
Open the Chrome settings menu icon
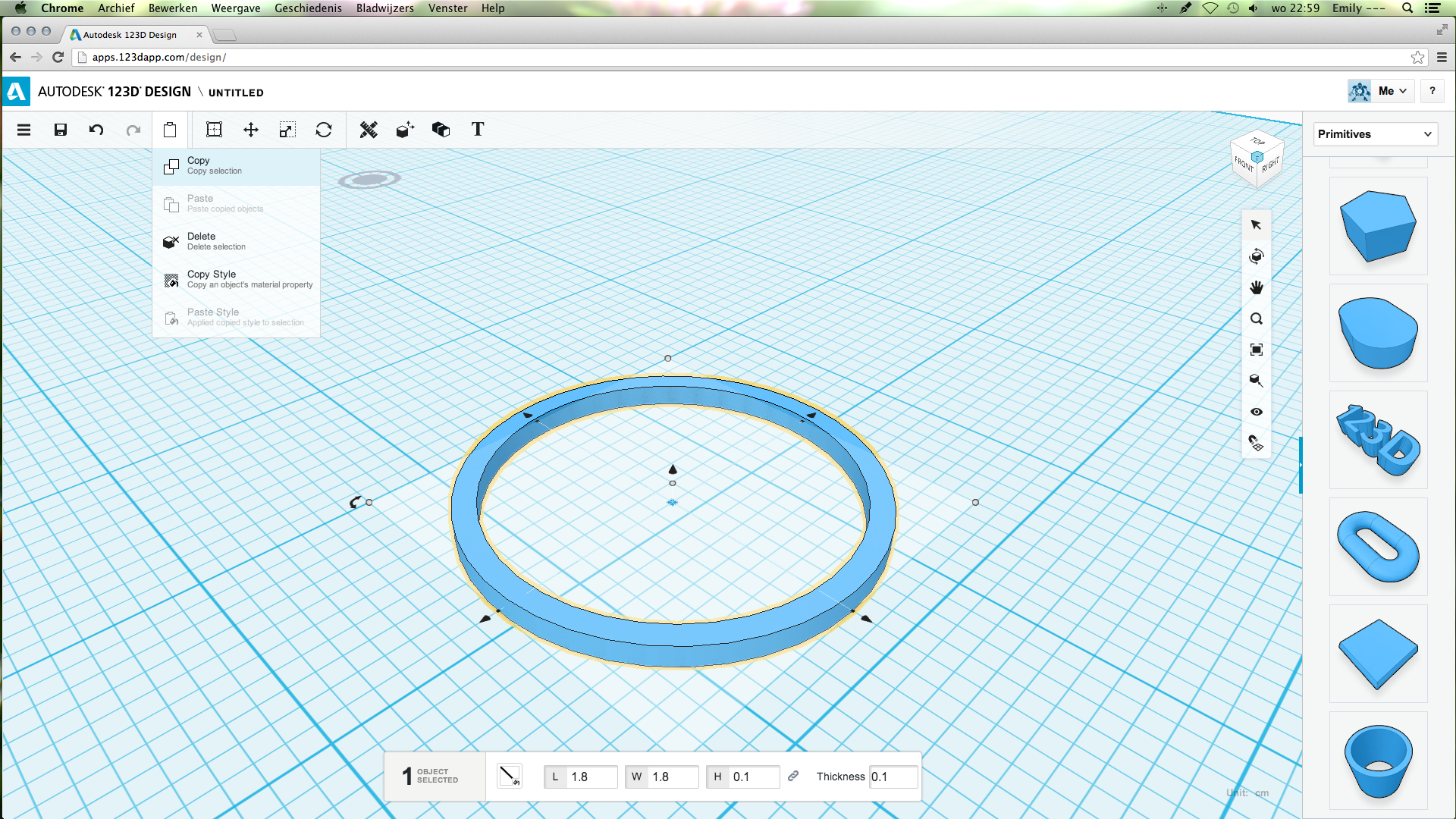[1442, 57]
